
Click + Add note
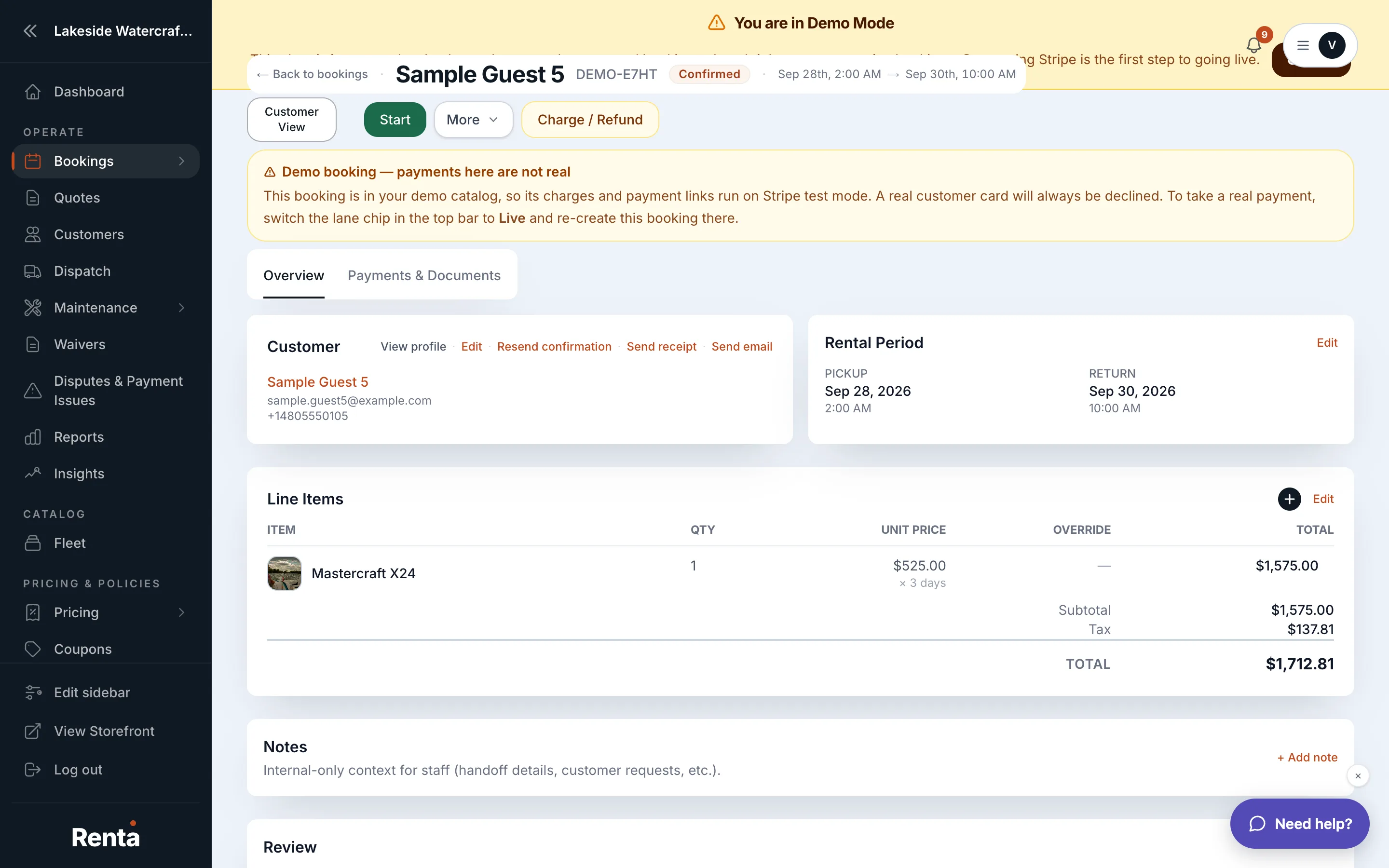[x=1307, y=758]
